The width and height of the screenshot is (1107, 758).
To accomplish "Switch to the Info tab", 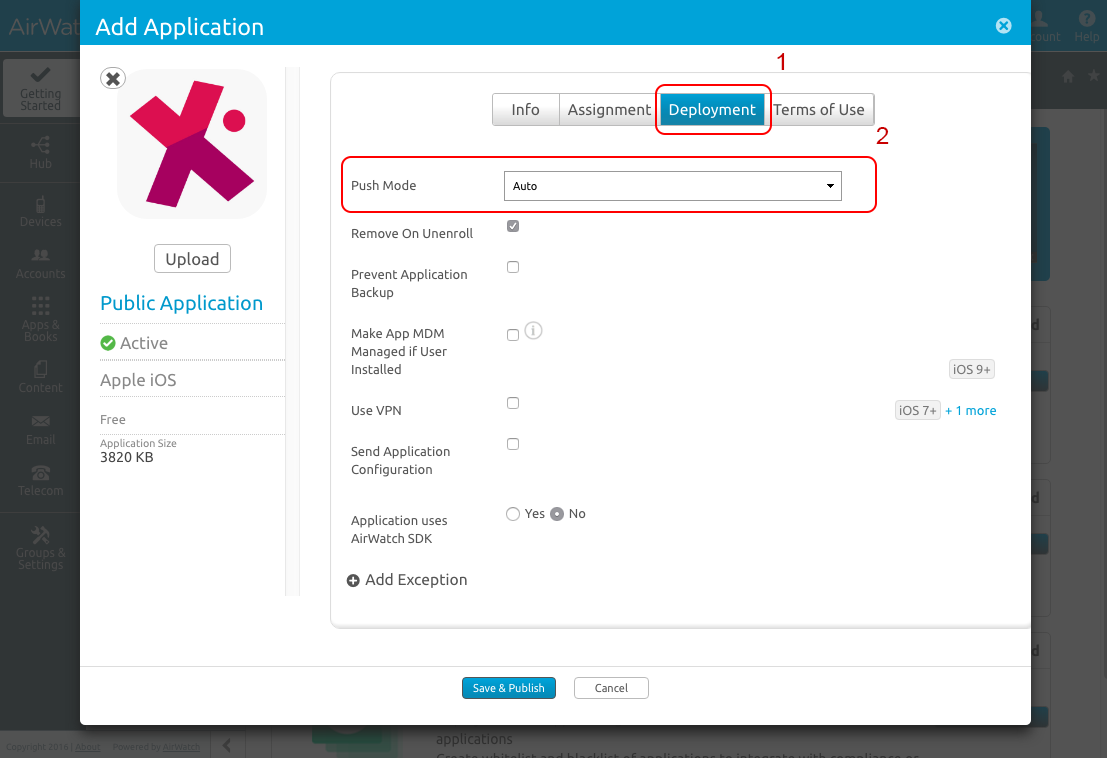I will point(525,109).
